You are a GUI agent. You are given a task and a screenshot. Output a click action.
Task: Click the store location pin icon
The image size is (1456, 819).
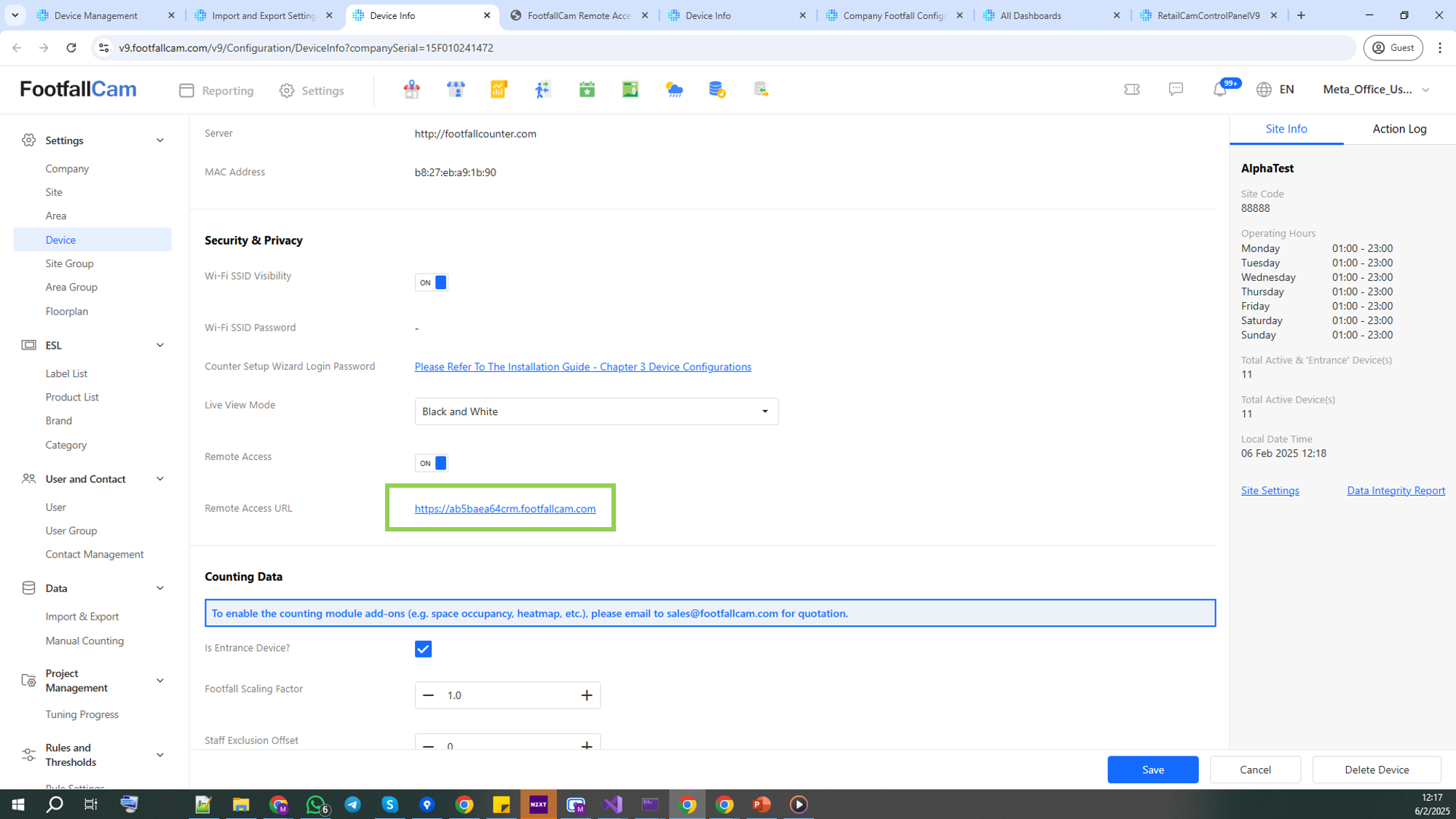coord(412,90)
